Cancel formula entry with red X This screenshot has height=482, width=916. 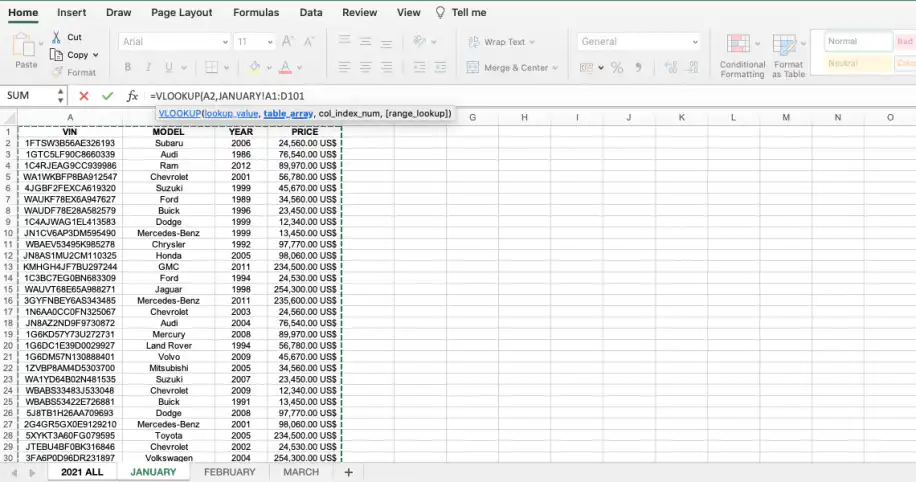[x=84, y=96]
